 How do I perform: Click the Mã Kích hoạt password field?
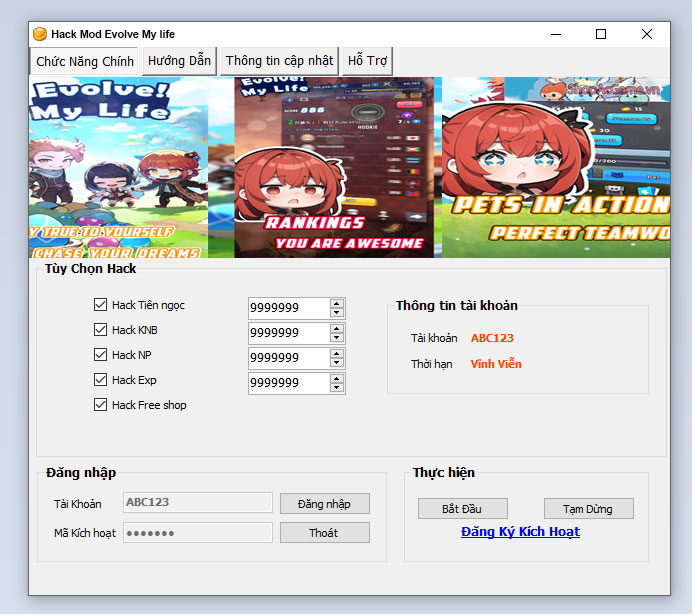click(198, 533)
